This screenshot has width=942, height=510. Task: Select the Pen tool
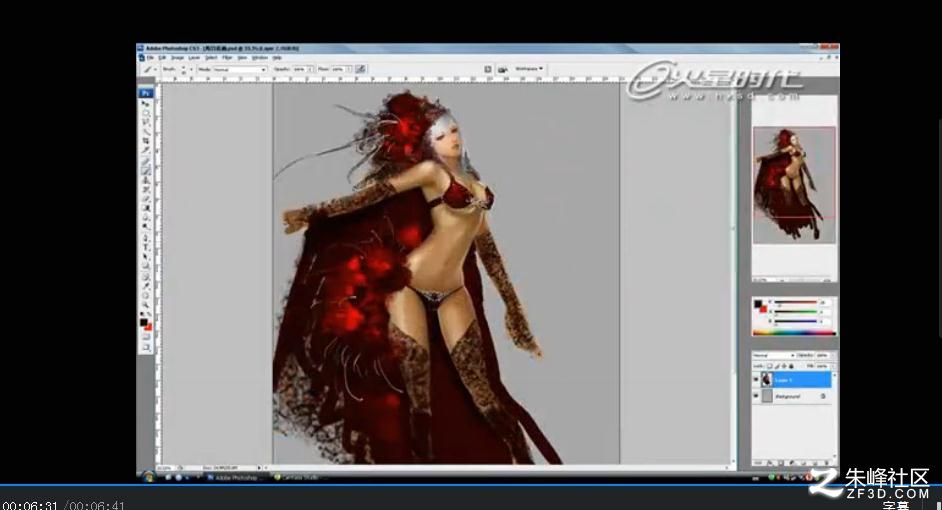[146, 237]
